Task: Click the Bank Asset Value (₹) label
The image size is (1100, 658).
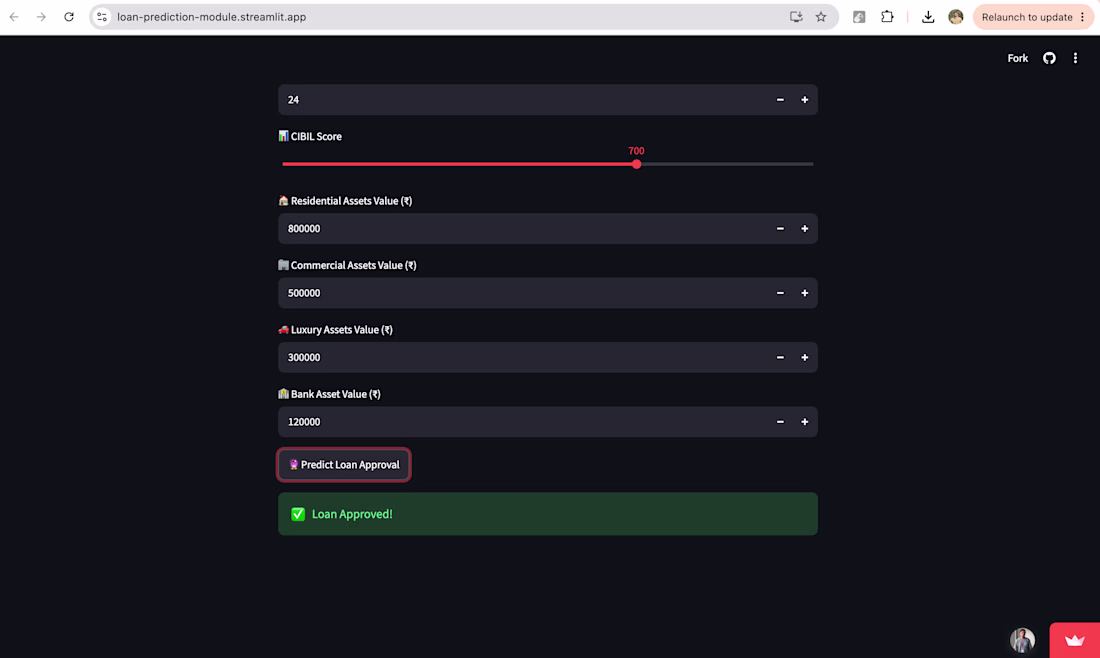Action: [x=329, y=394]
